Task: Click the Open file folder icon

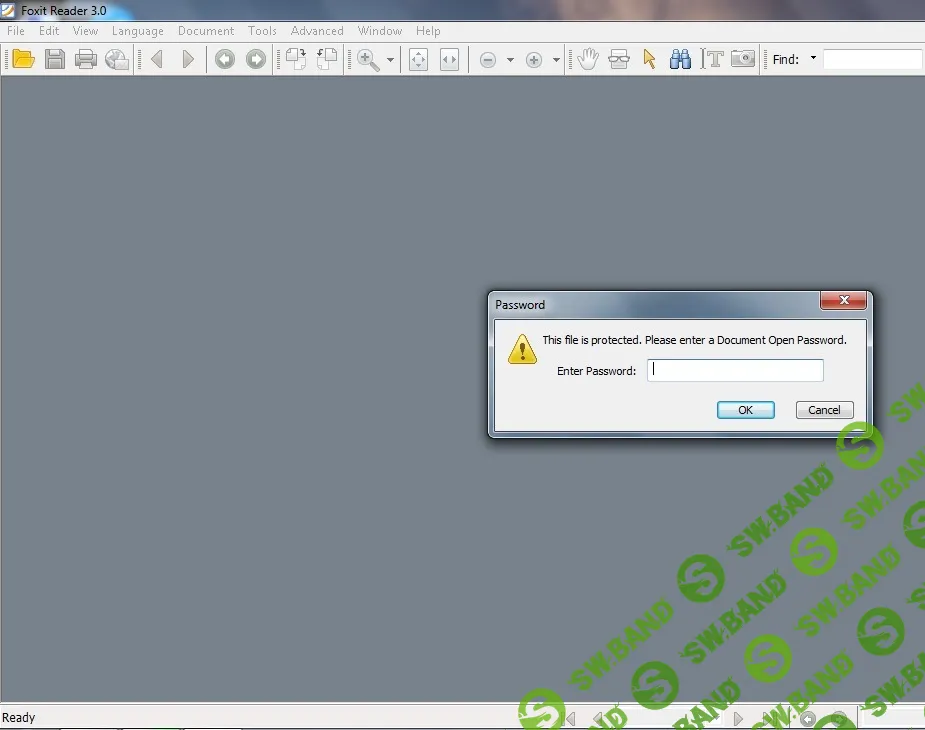Action: click(23, 60)
